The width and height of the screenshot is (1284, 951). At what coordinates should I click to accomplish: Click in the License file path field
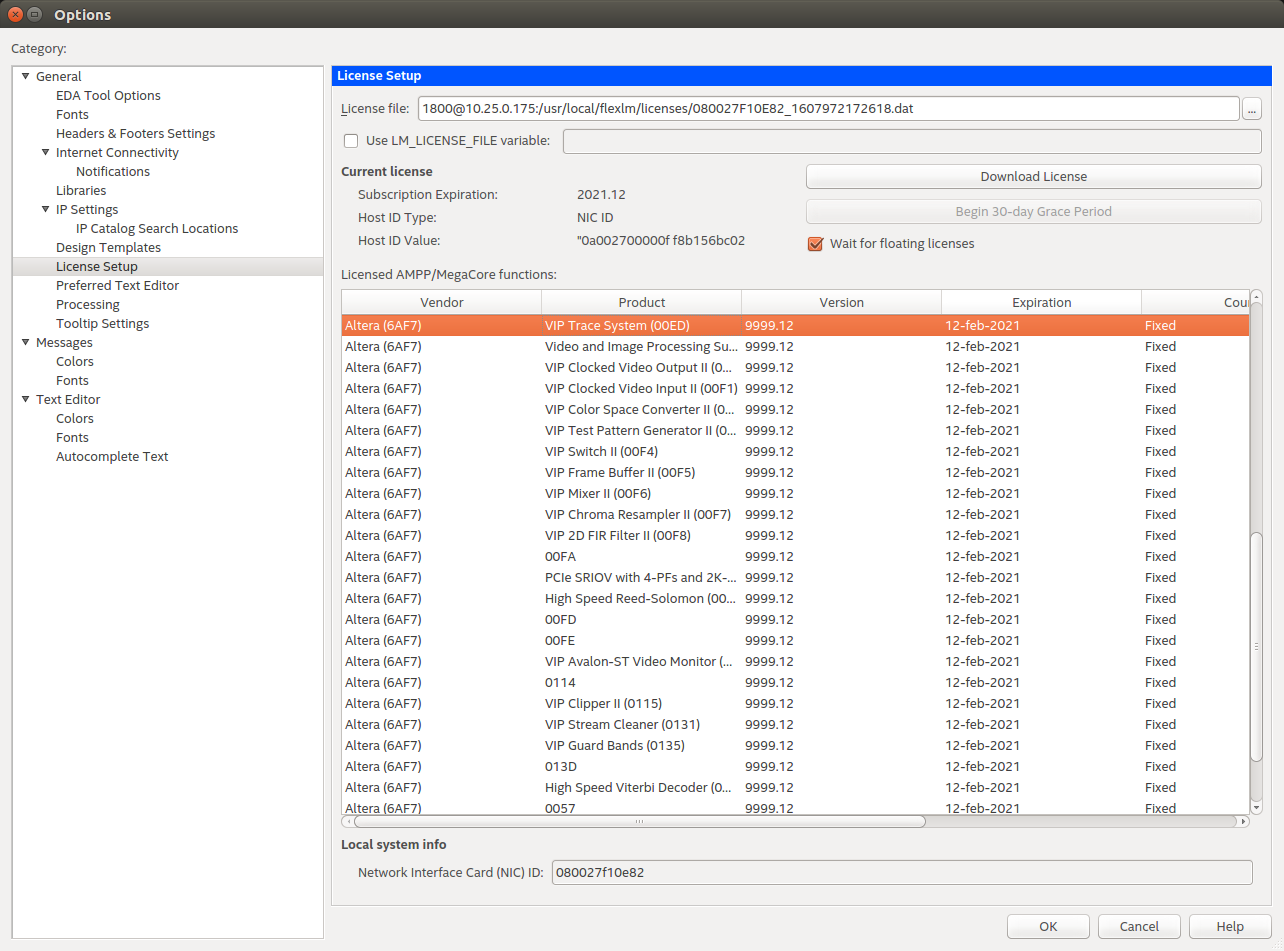pyautogui.click(x=828, y=109)
